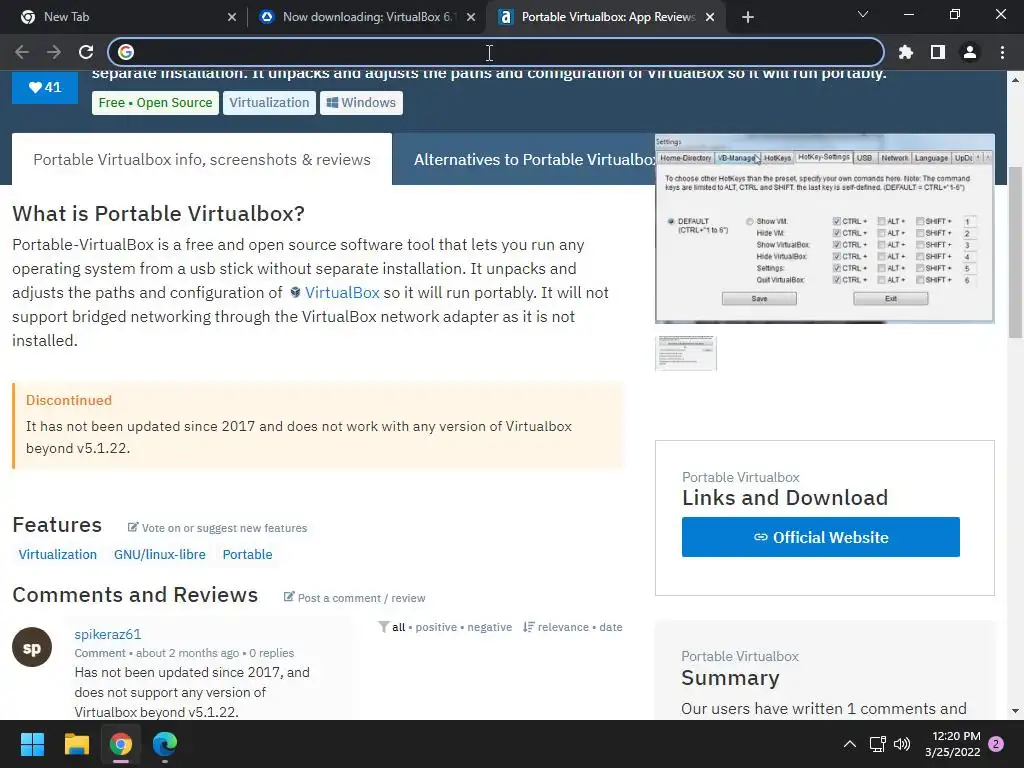Viewport: 1024px width, 768px height.
Task: Open a new browser tab with plus
Action: tap(748, 17)
